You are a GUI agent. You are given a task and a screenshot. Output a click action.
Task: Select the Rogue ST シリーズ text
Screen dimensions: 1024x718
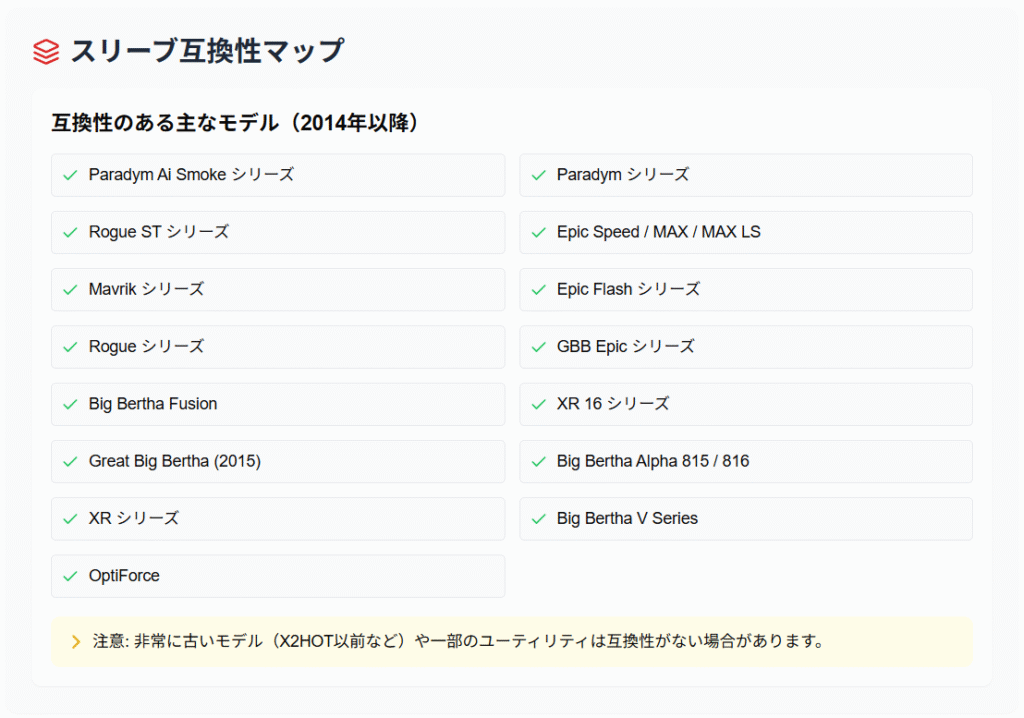(x=159, y=232)
